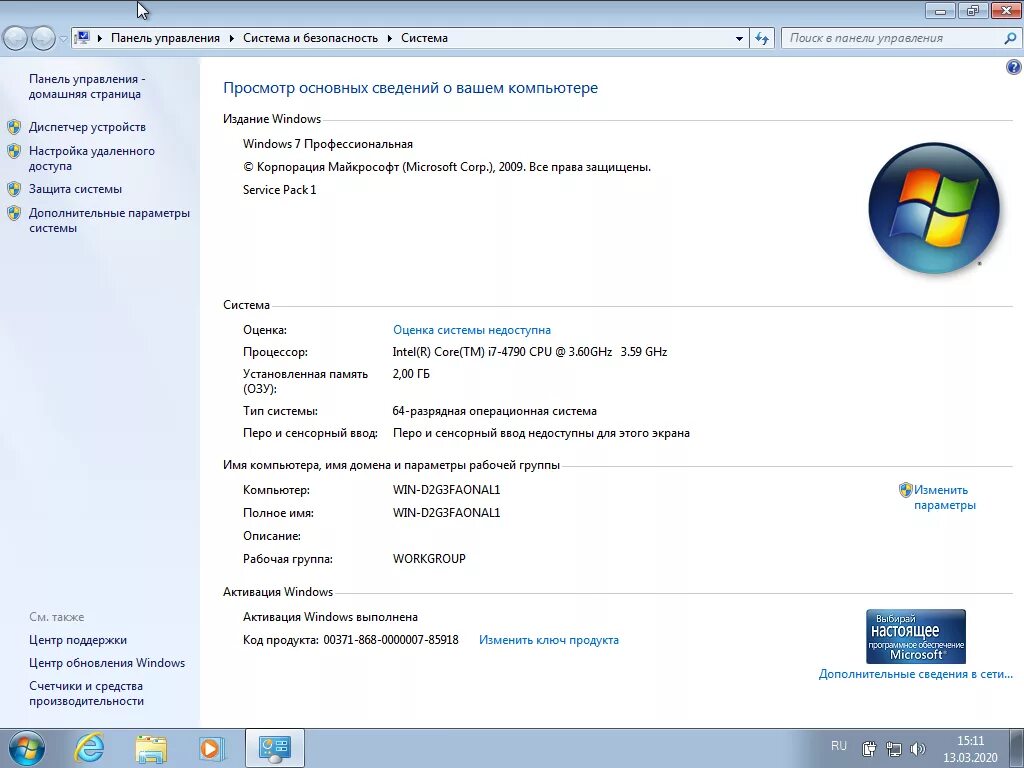The width and height of the screenshot is (1024, 768).
Task: Click shield icon next to Изменить параметры
Action: point(905,490)
